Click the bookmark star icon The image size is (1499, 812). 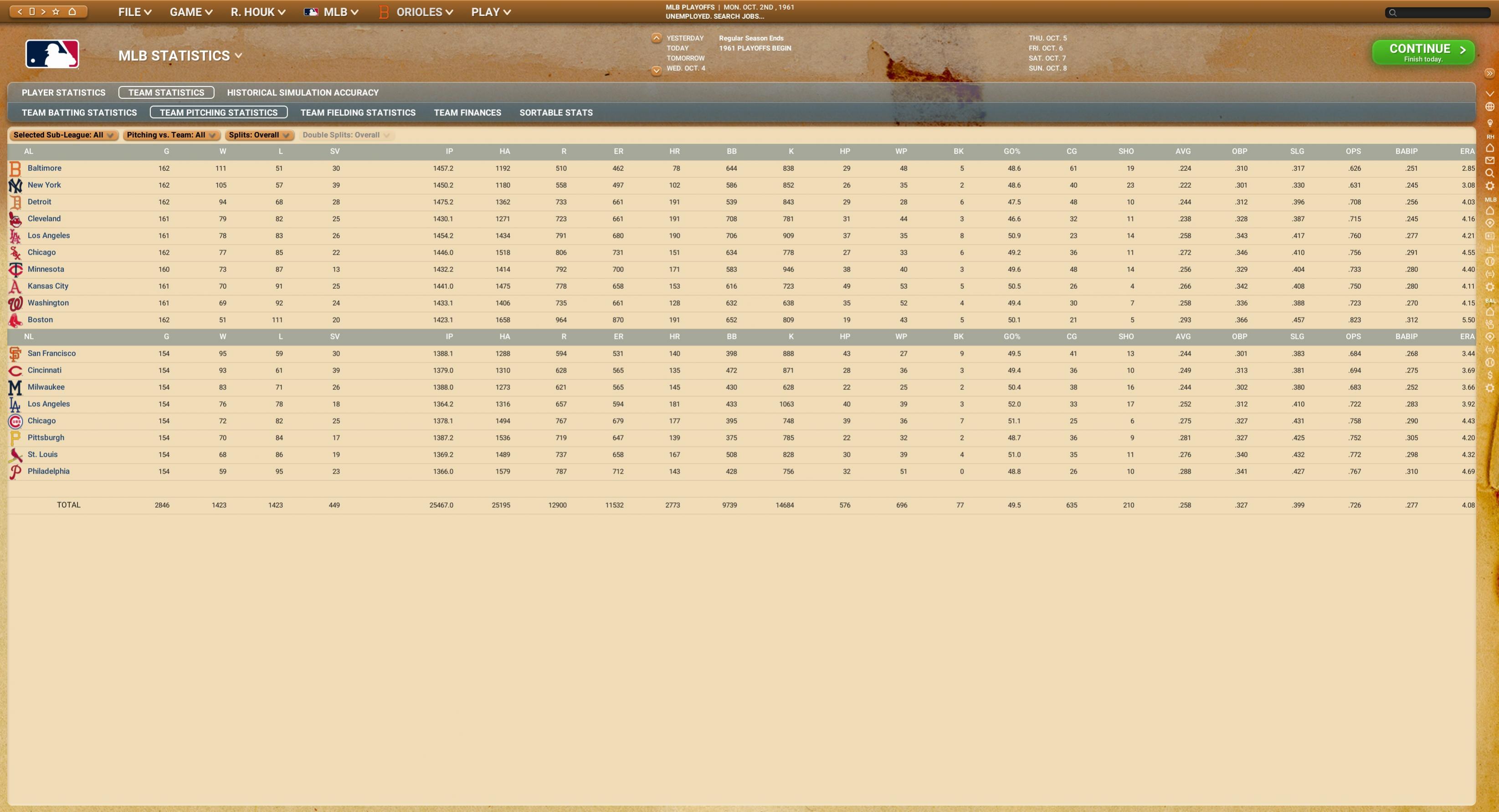pos(56,12)
